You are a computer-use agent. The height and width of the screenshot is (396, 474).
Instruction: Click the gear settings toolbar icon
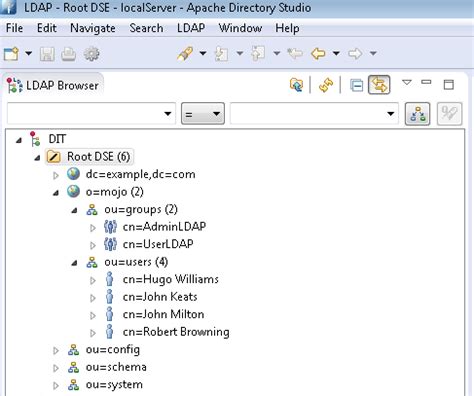[91, 54]
